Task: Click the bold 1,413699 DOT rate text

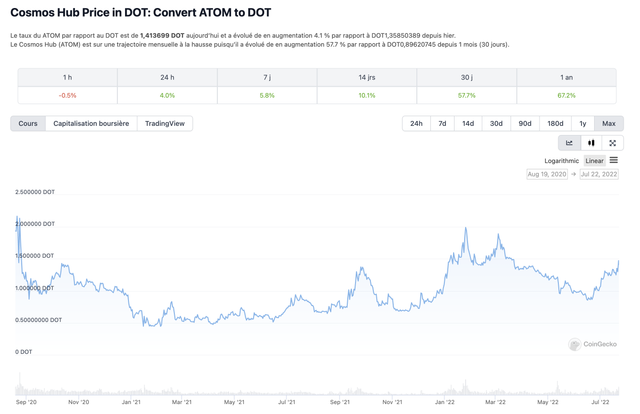Action: tap(162, 36)
